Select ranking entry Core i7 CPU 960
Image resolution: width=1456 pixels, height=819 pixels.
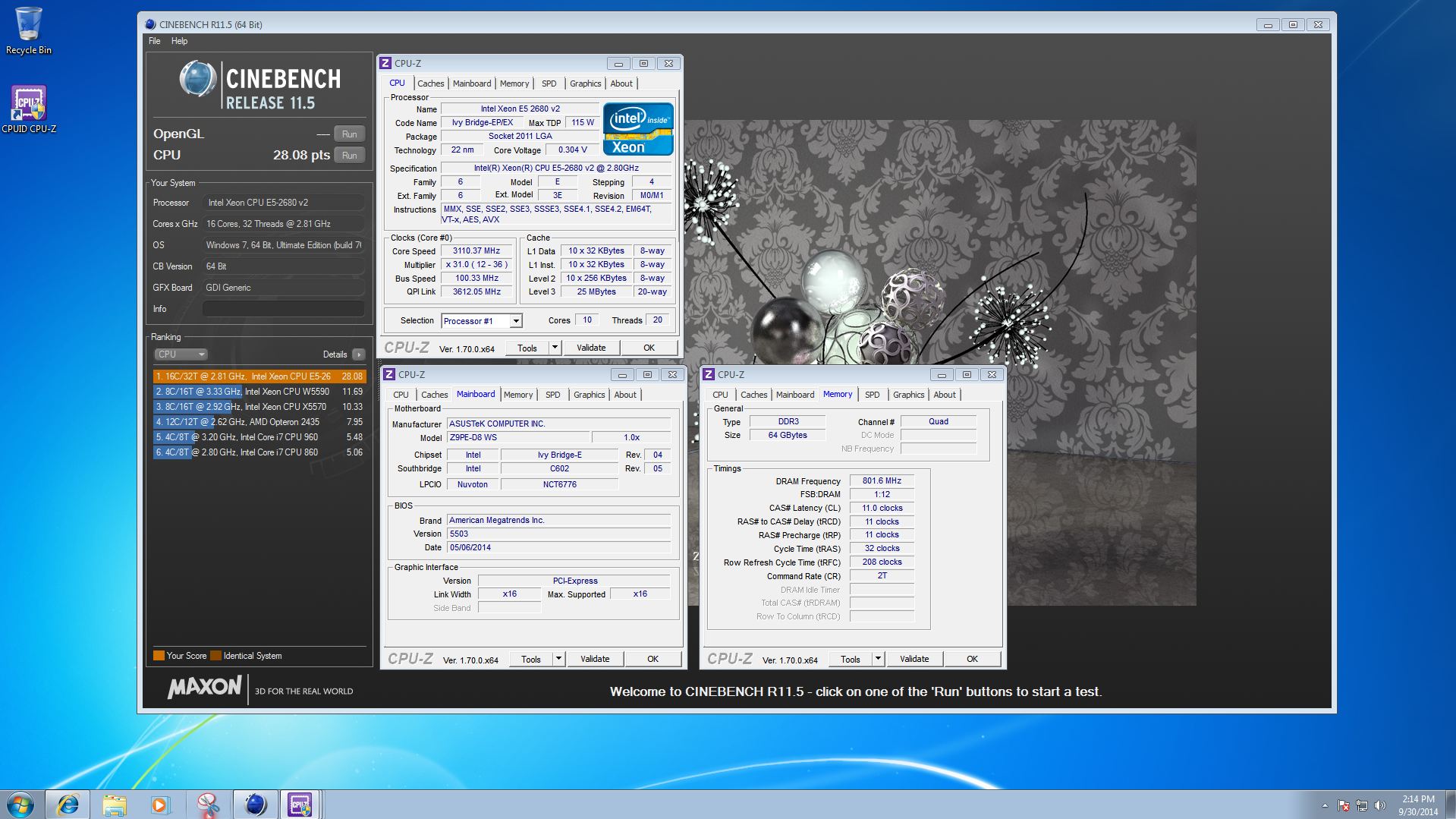pyautogui.click(x=259, y=437)
